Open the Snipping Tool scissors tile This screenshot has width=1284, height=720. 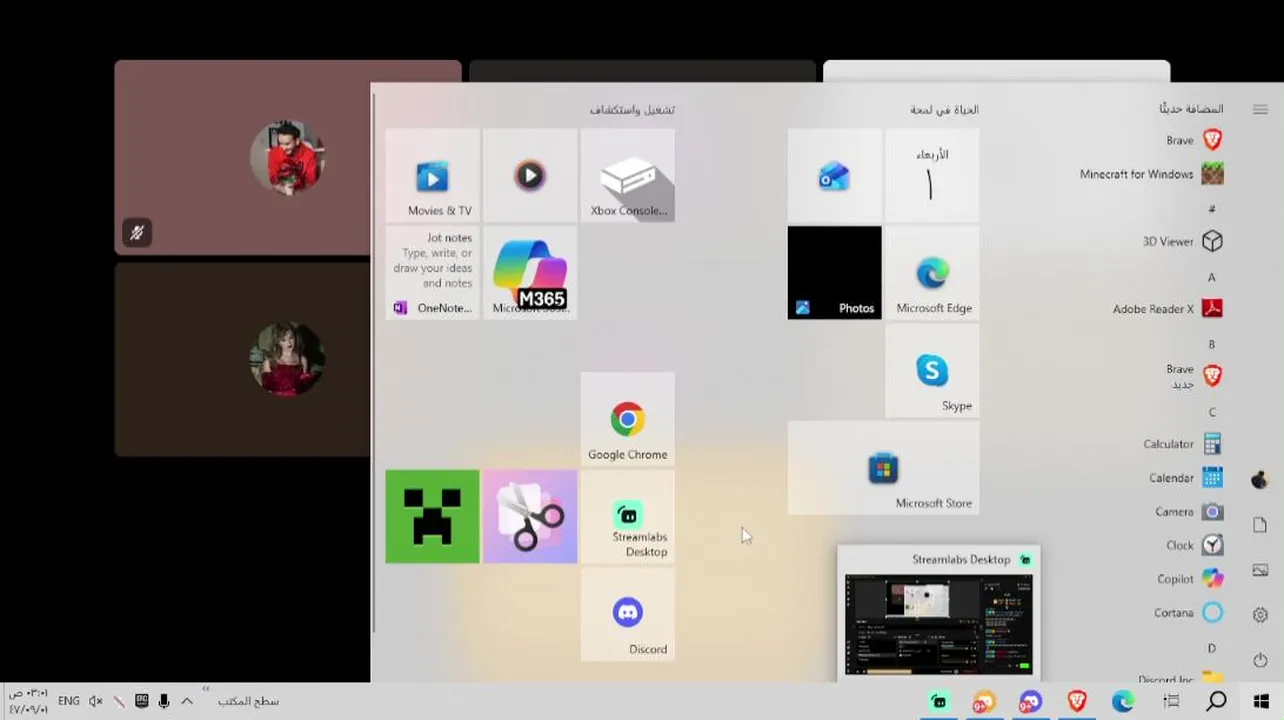coord(530,517)
